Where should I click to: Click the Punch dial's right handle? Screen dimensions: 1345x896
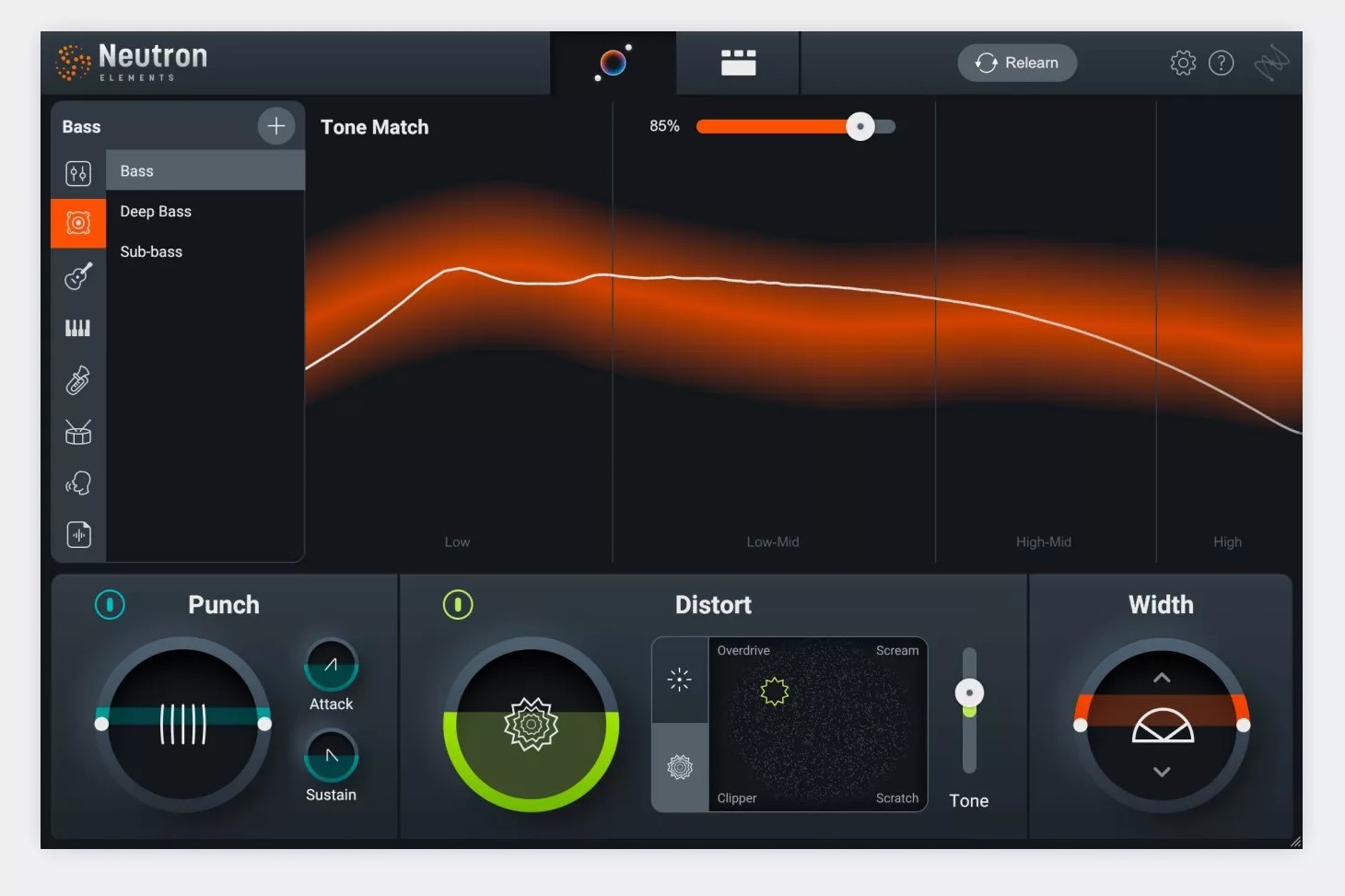point(264,724)
